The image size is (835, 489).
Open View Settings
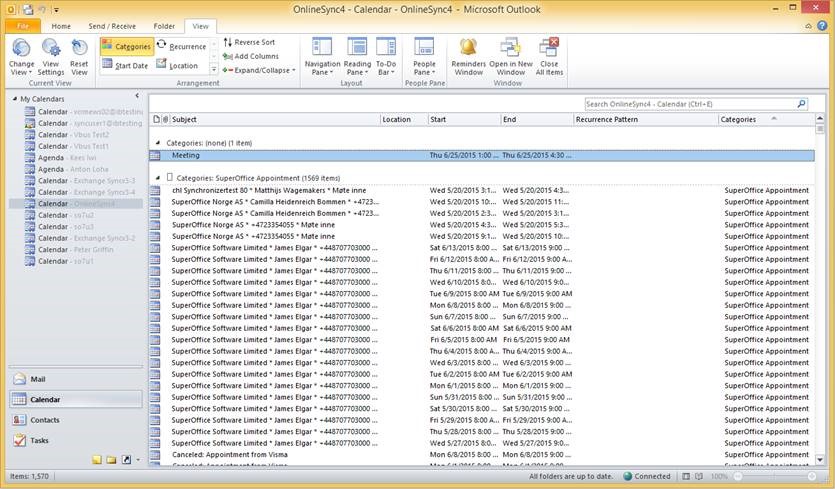[x=51, y=56]
